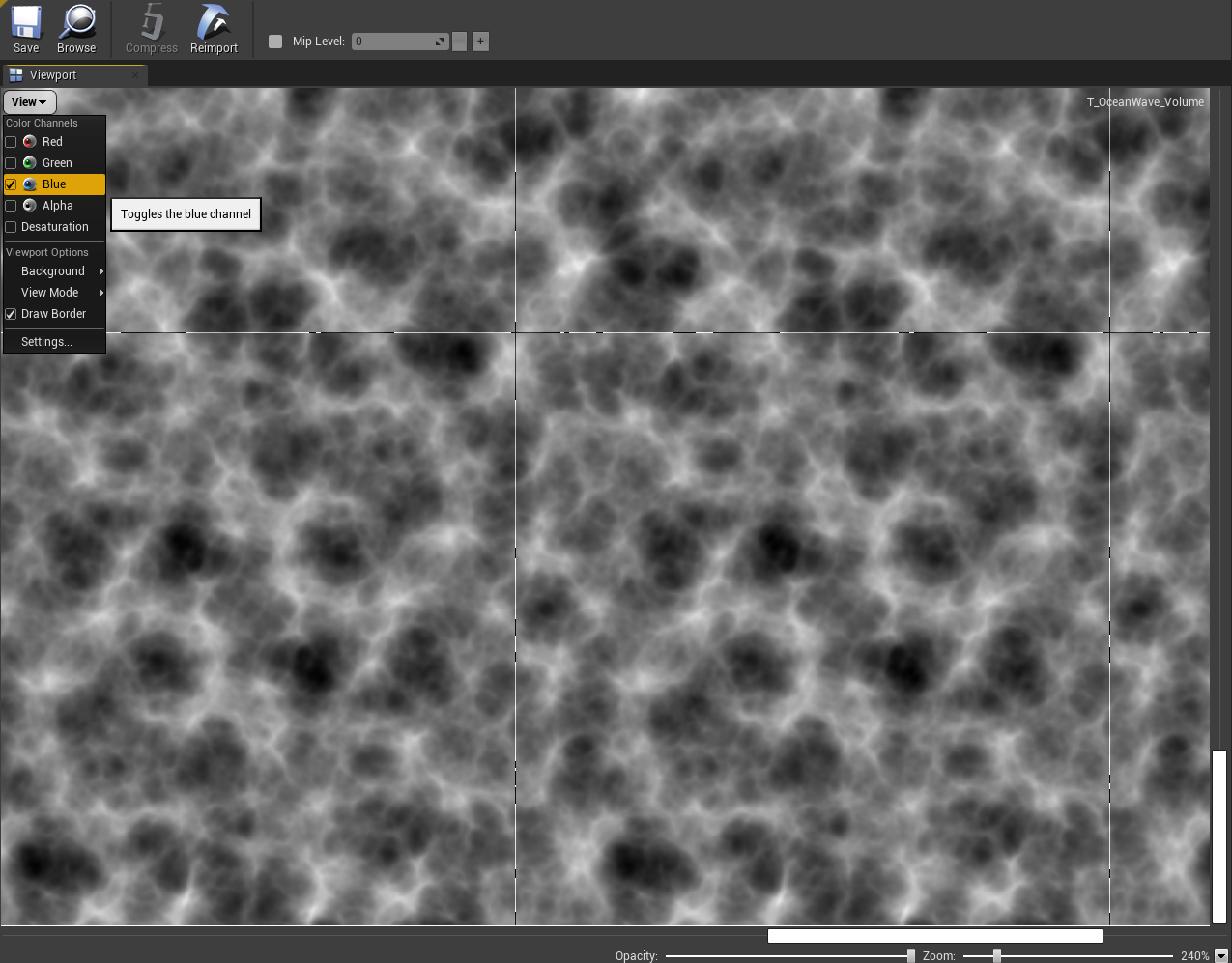Viewport: 1232px width, 963px height.
Task: Click the Alpha channel sphere icon
Action: click(30, 206)
